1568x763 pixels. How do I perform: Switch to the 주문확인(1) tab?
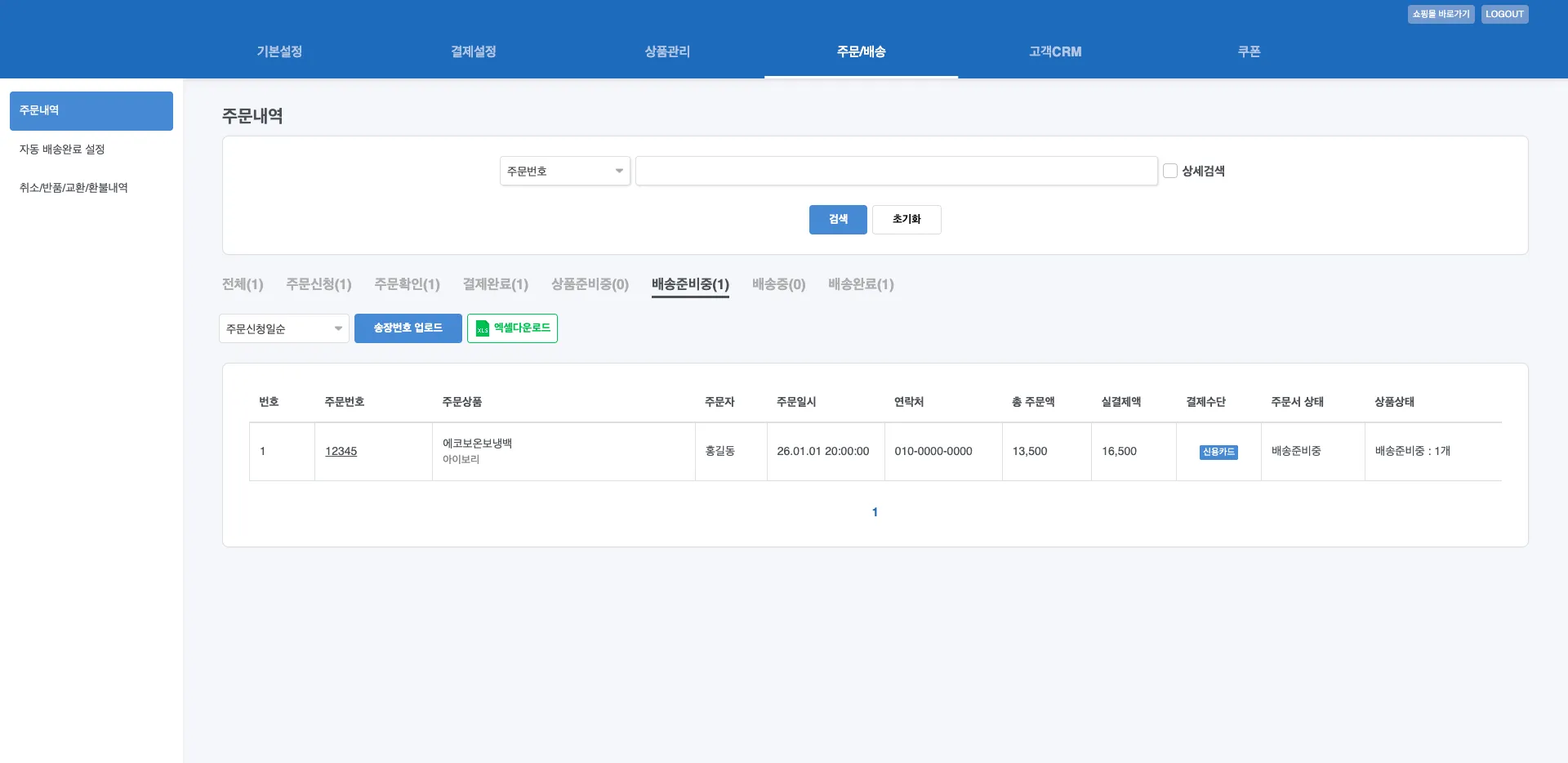pos(407,284)
